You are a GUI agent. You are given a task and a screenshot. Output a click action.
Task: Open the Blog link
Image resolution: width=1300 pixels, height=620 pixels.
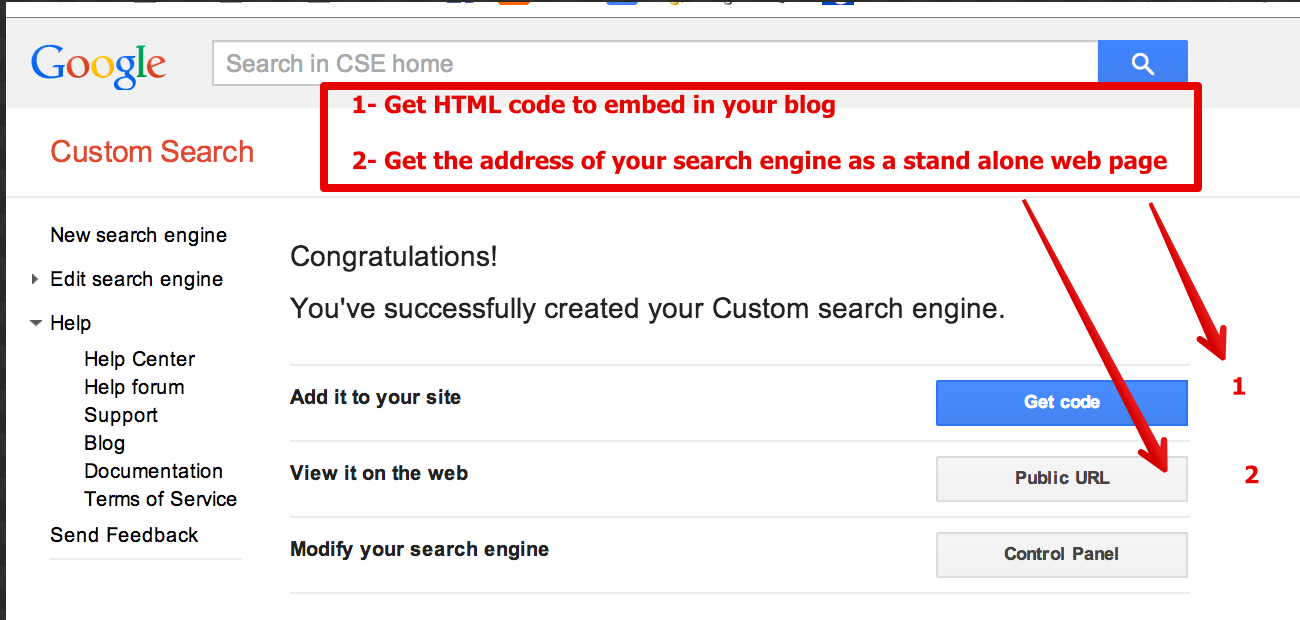[x=105, y=443]
